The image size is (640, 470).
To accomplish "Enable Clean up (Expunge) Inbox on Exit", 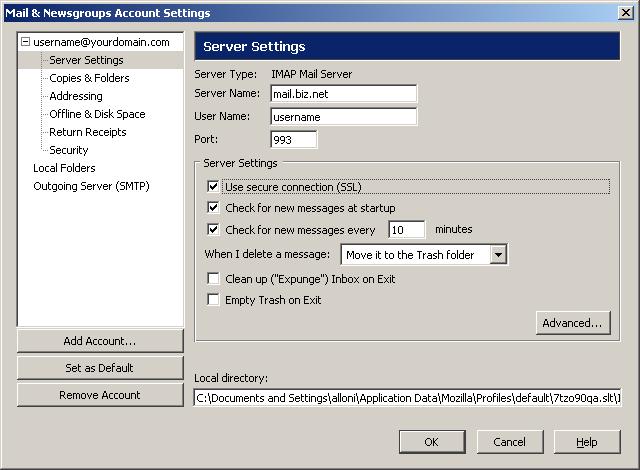I will tap(213, 279).
